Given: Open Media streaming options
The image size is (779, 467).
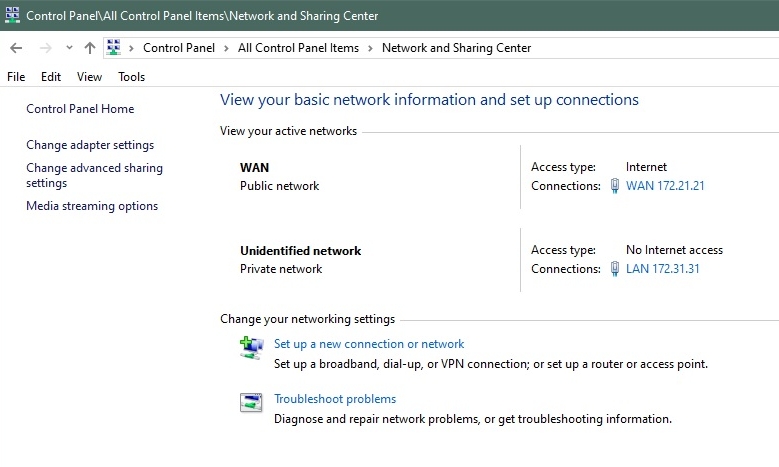Looking at the screenshot, I should point(92,206).
